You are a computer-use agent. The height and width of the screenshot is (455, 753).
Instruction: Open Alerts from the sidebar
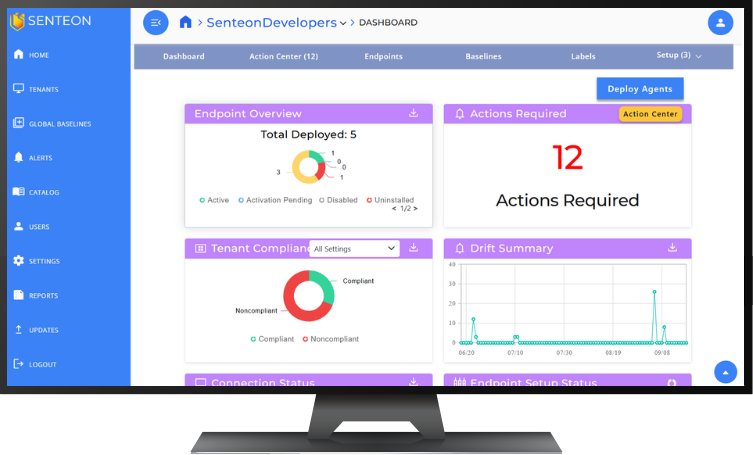point(40,158)
